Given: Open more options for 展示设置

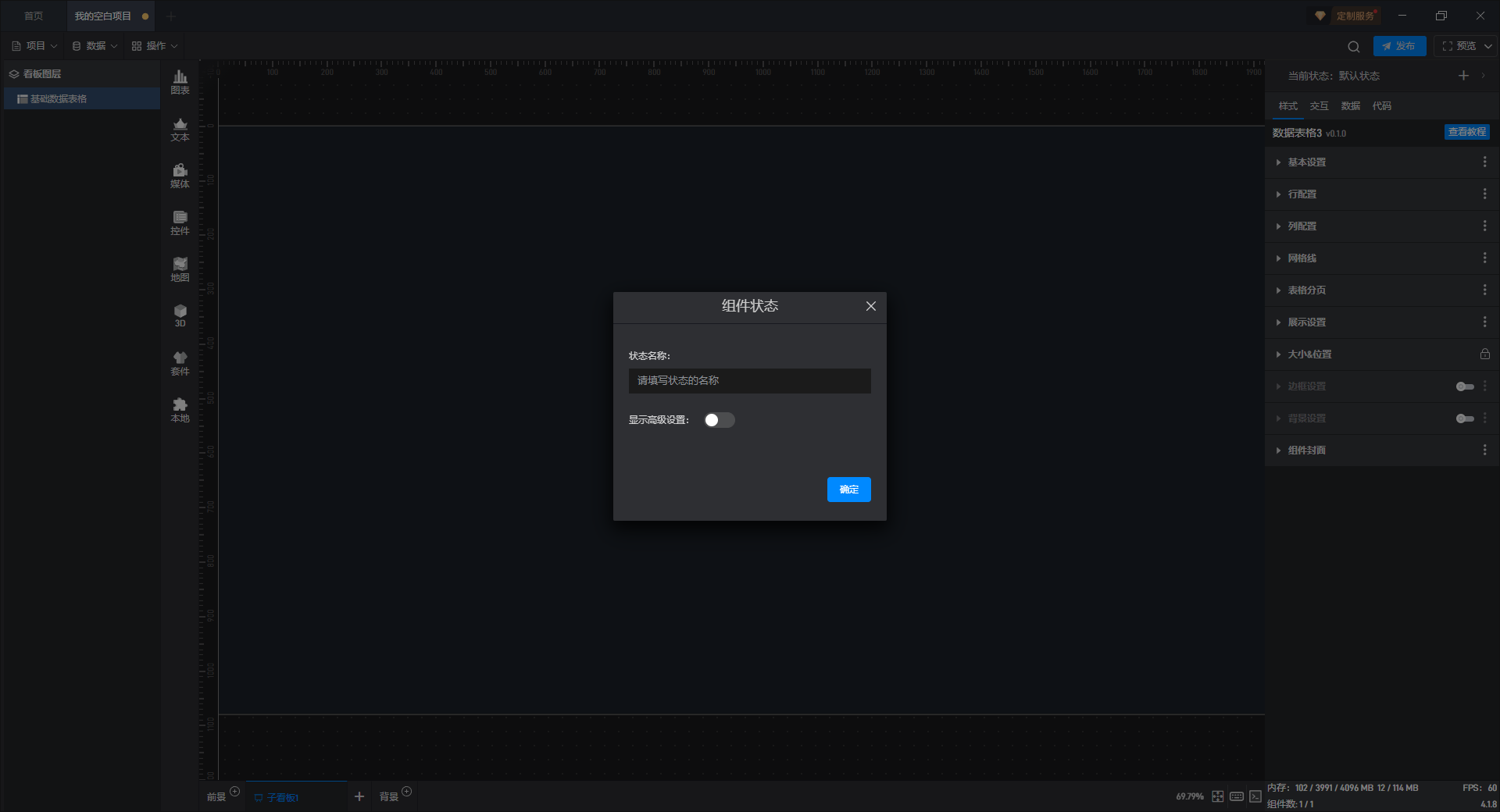Looking at the screenshot, I should 1484,322.
